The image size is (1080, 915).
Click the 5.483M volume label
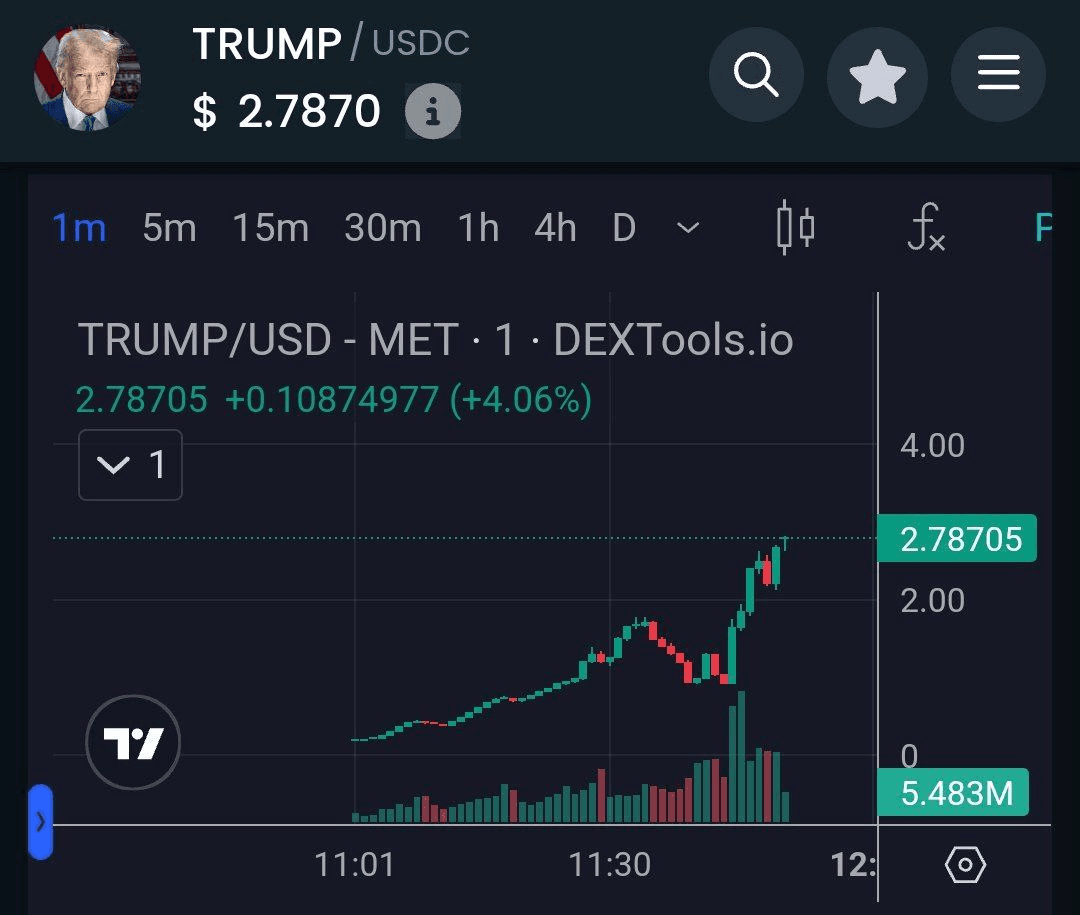(956, 794)
